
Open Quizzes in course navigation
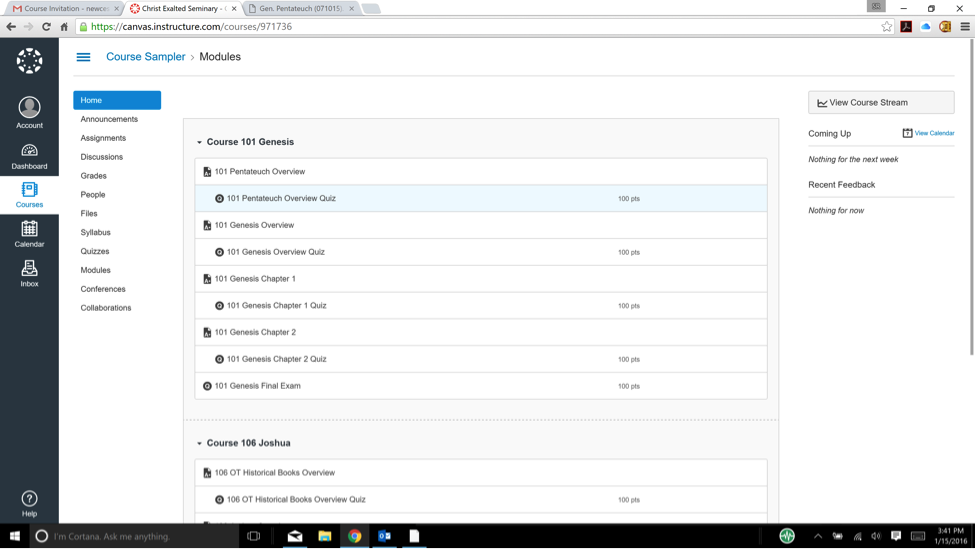[95, 251]
